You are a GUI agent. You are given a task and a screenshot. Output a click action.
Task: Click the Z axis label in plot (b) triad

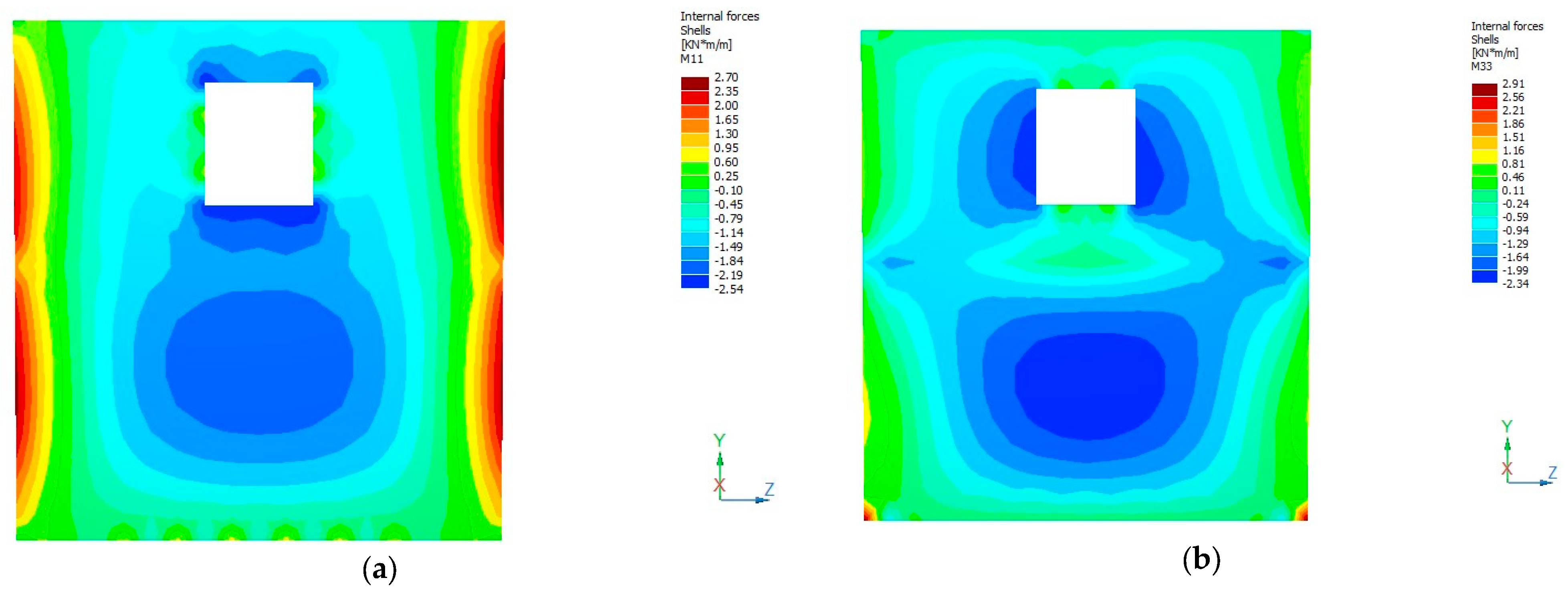(1552, 472)
